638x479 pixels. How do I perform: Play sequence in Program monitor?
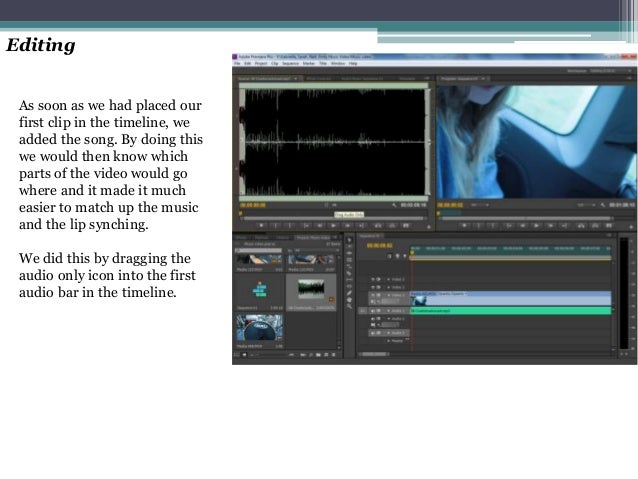pyautogui.click(x=537, y=225)
